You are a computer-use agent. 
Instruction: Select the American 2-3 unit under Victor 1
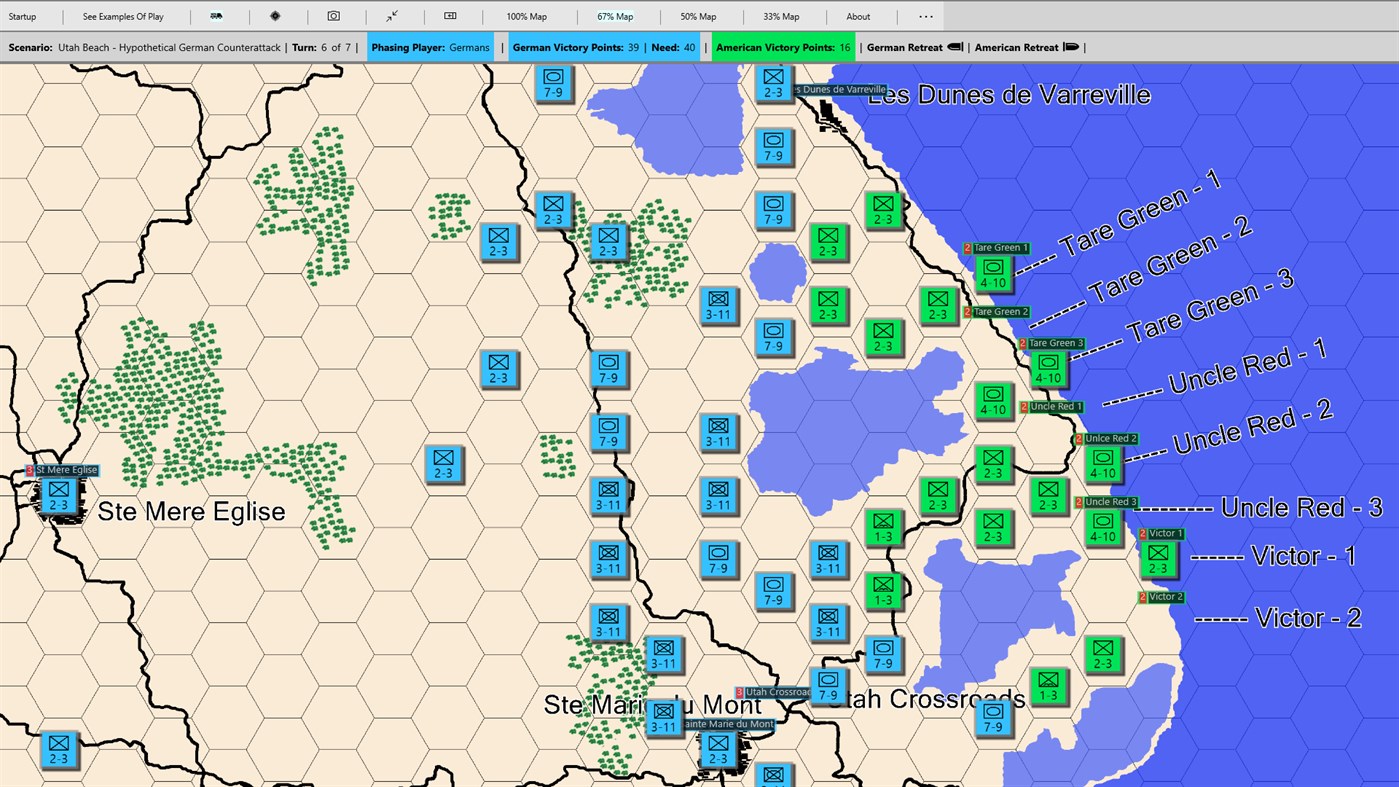[x=1158, y=558]
